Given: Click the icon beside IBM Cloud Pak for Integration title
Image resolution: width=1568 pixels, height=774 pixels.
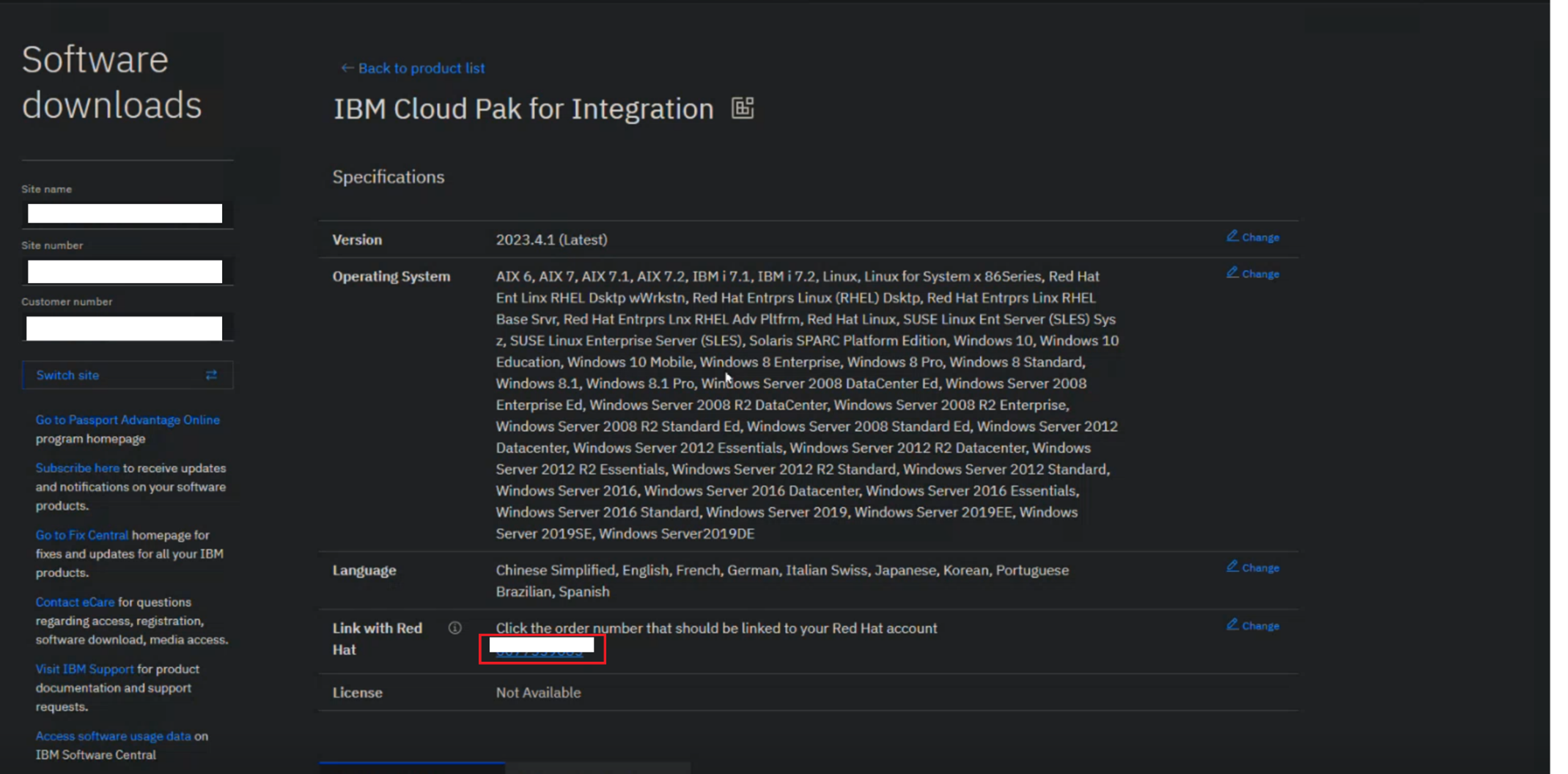Looking at the screenshot, I should (743, 108).
